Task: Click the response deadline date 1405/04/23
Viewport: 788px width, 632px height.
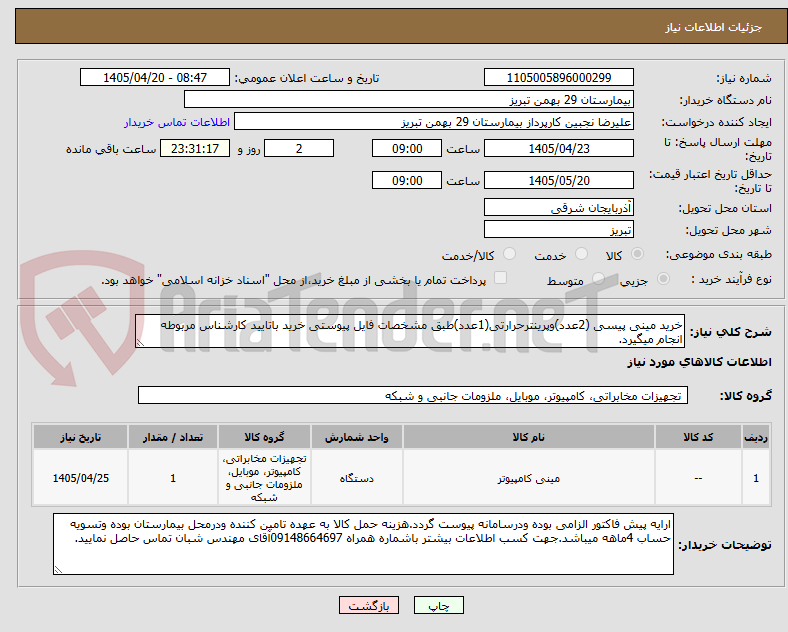Action: [559, 149]
